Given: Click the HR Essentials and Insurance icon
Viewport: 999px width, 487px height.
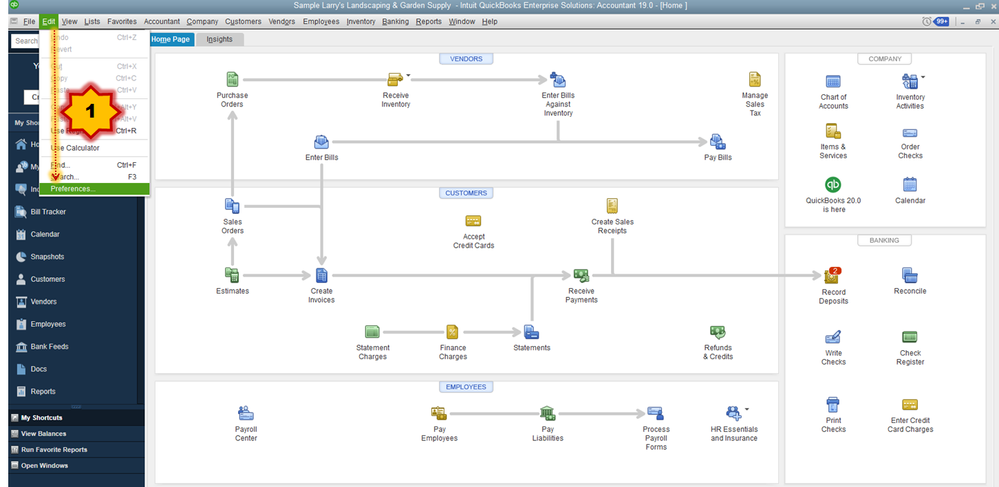Looking at the screenshot, I should [733, 413].
